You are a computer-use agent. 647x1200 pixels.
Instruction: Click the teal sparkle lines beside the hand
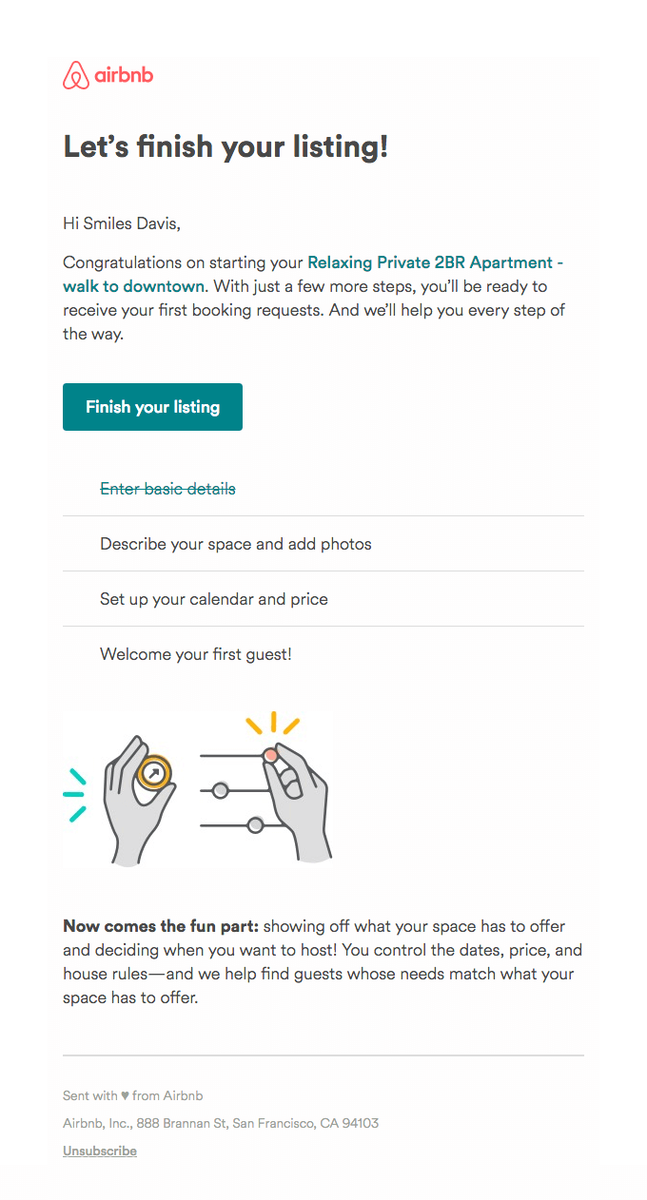76,795
